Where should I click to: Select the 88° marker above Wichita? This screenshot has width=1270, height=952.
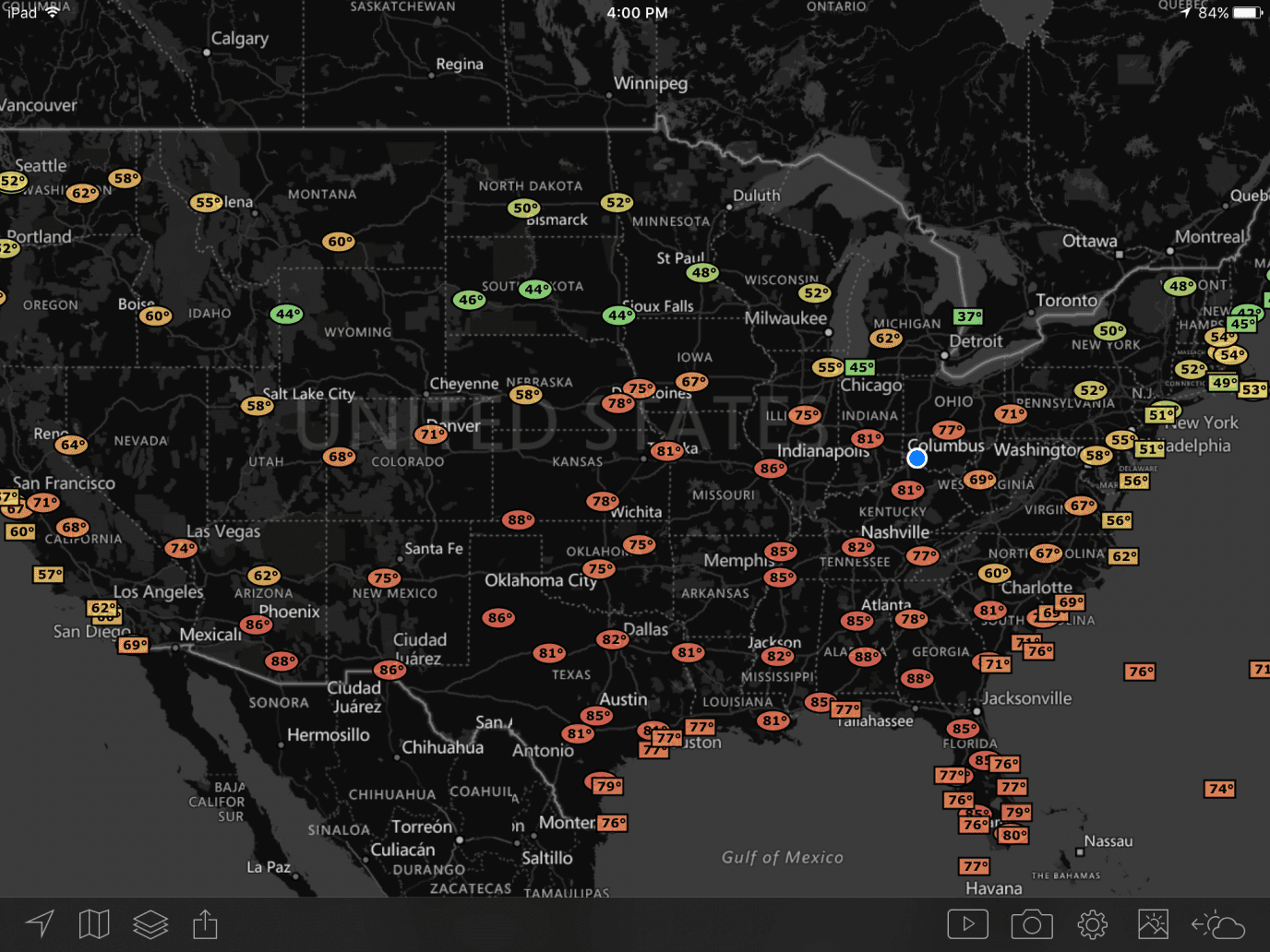tap(517, 519)
